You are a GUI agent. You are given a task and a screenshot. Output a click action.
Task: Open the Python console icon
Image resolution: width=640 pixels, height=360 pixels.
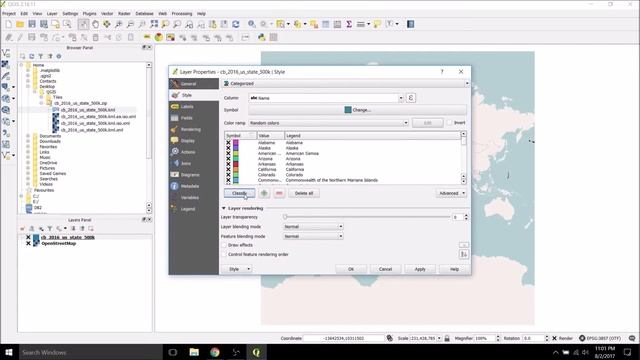point(262,38)
